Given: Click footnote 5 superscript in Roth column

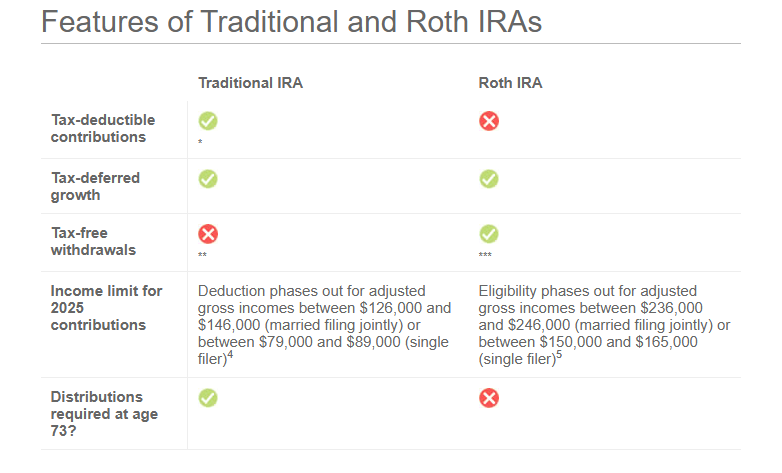Looking at the screenshot, I should (558, 353).
